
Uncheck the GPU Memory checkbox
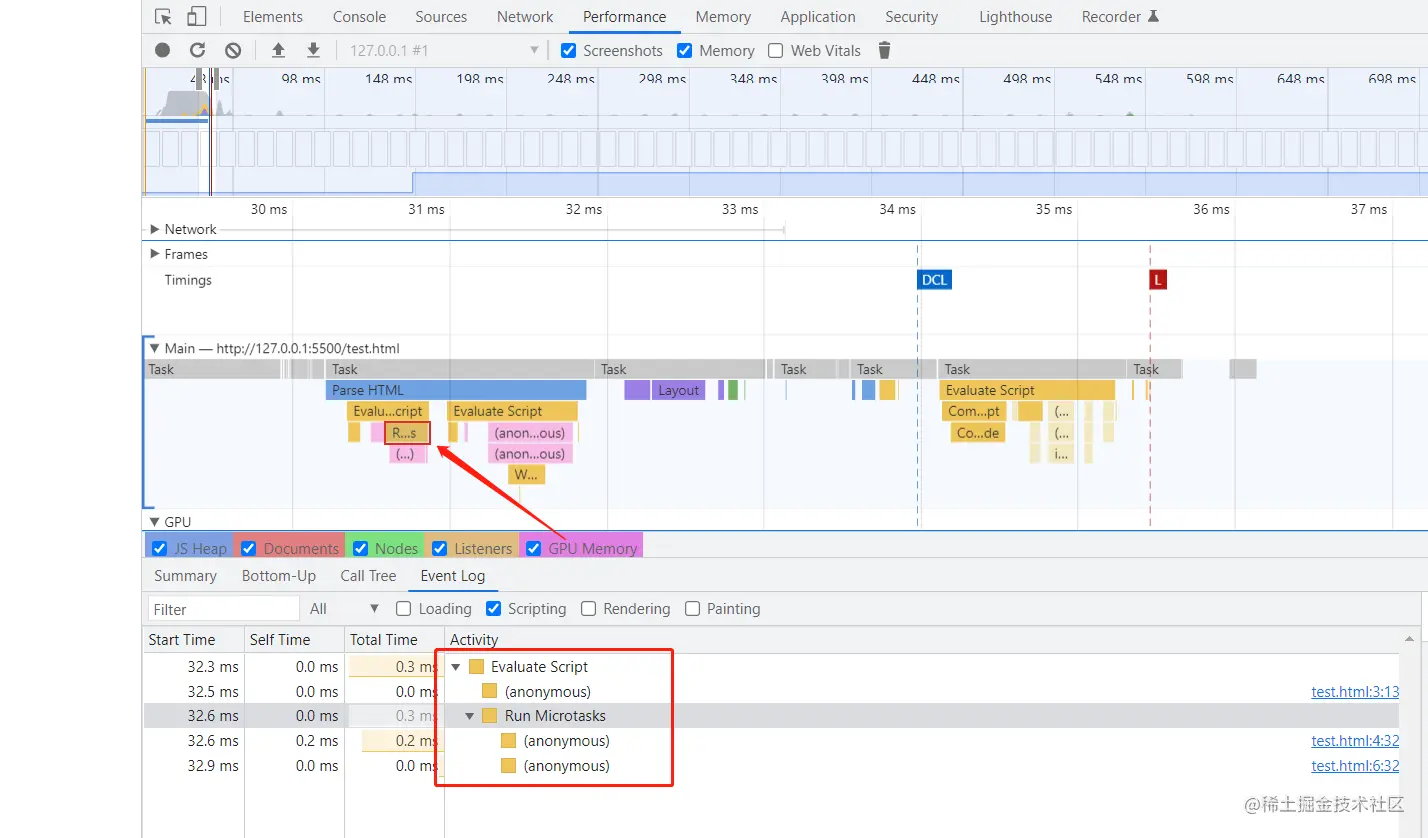[x=533, y=548]
